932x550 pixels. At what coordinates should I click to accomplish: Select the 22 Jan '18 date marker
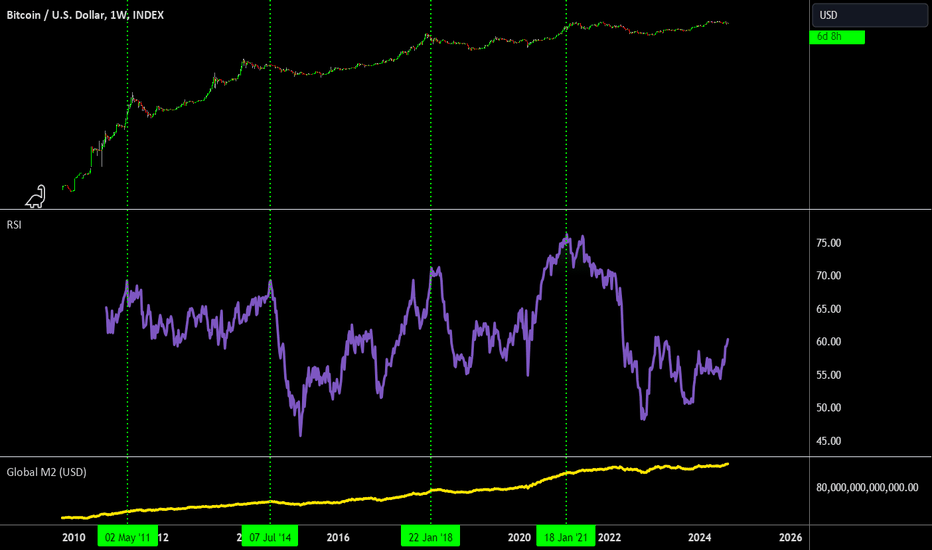tap(430, 537)
